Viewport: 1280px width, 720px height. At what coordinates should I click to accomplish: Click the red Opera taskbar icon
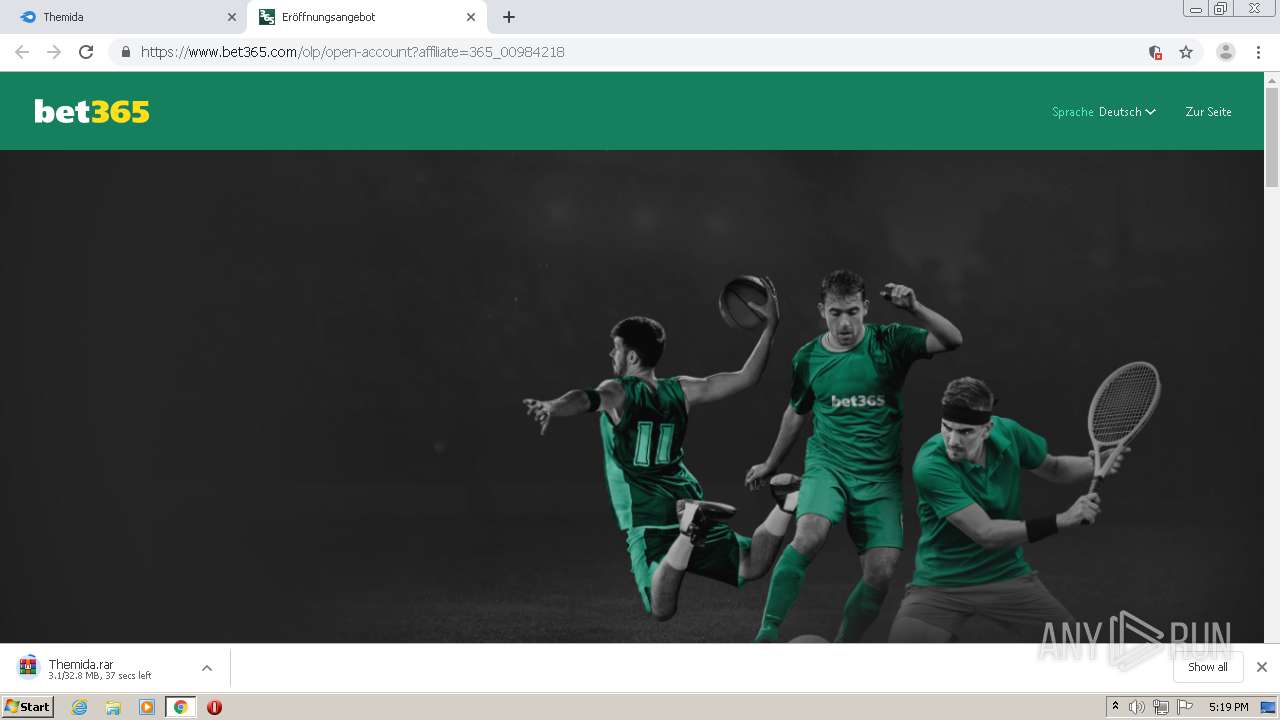214,707
